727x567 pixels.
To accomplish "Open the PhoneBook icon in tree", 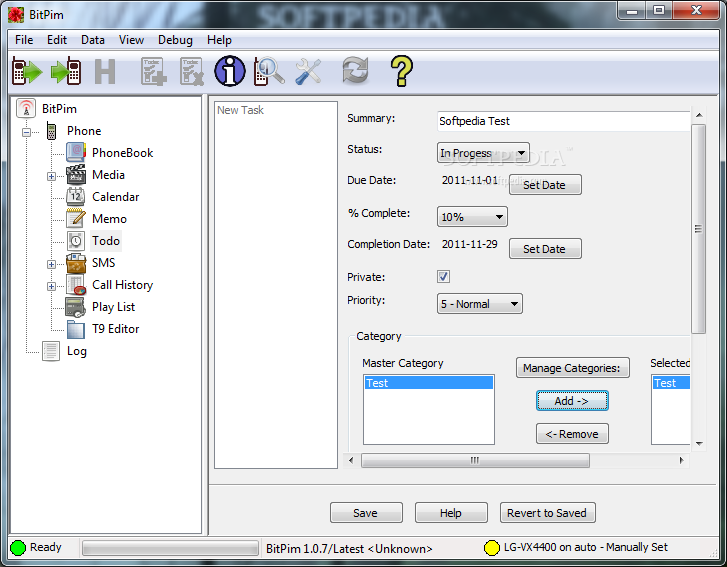I will coord(76,153).
